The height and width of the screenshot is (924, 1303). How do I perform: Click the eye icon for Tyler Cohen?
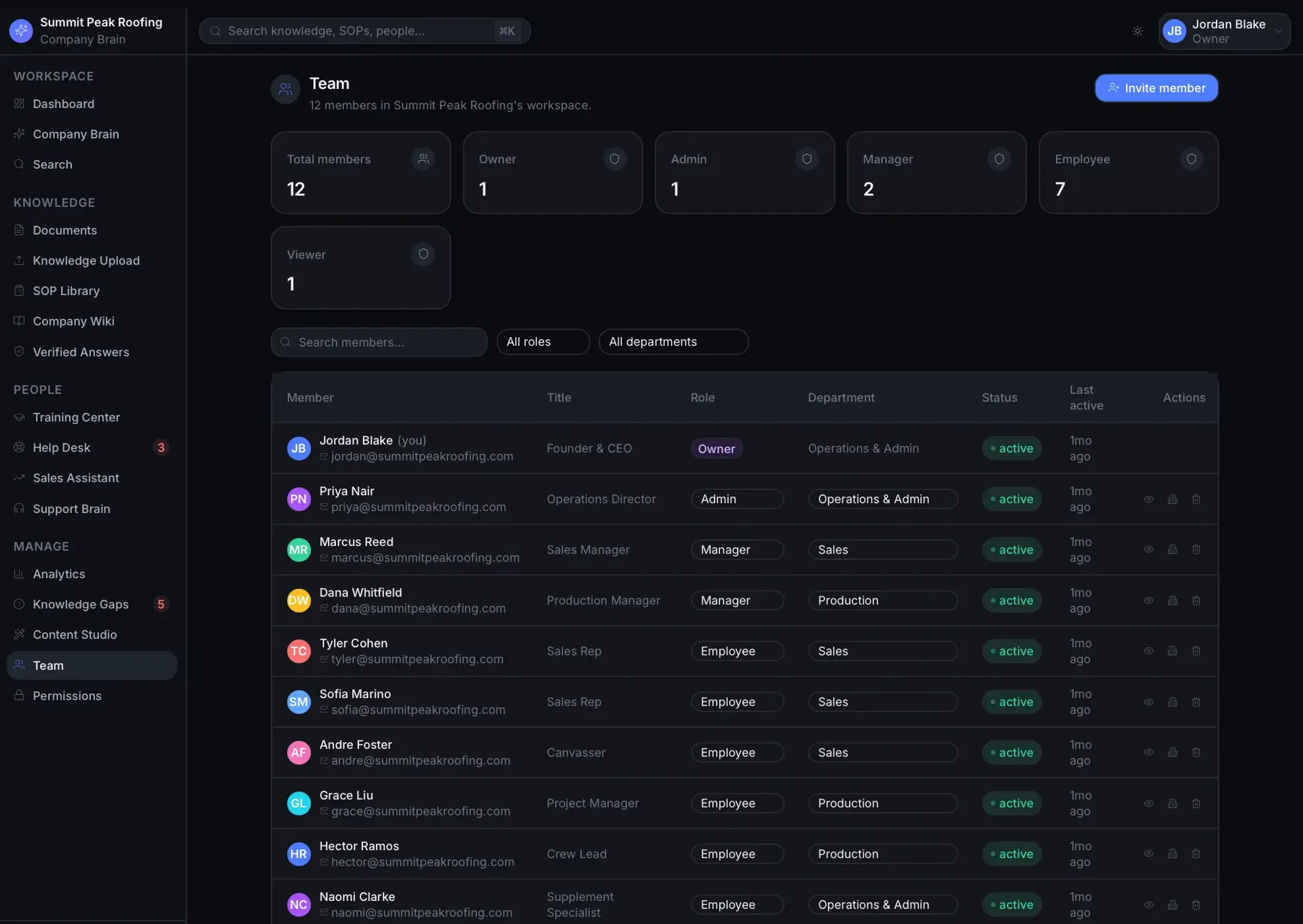tap(1148, 651)
